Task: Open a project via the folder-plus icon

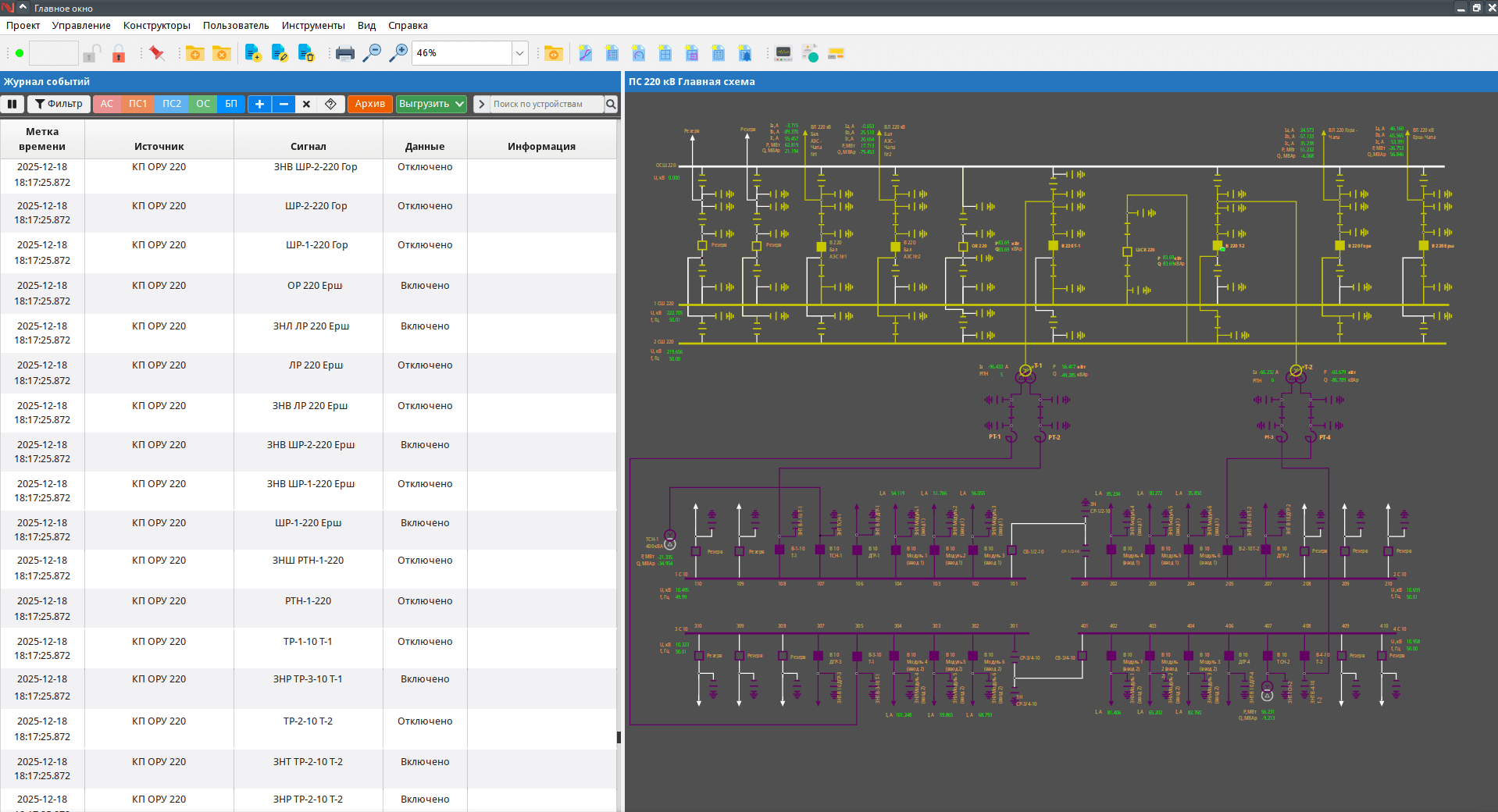Action: 196,52
